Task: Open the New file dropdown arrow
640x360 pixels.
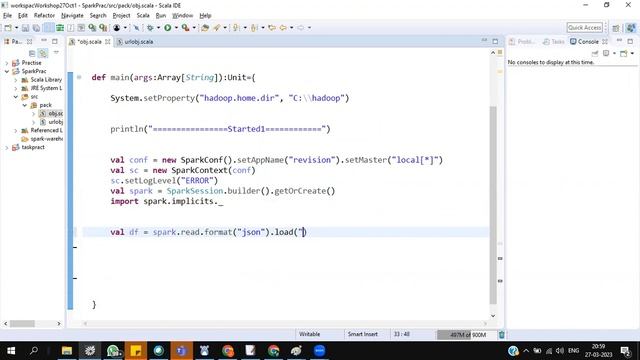Action: 16,28
